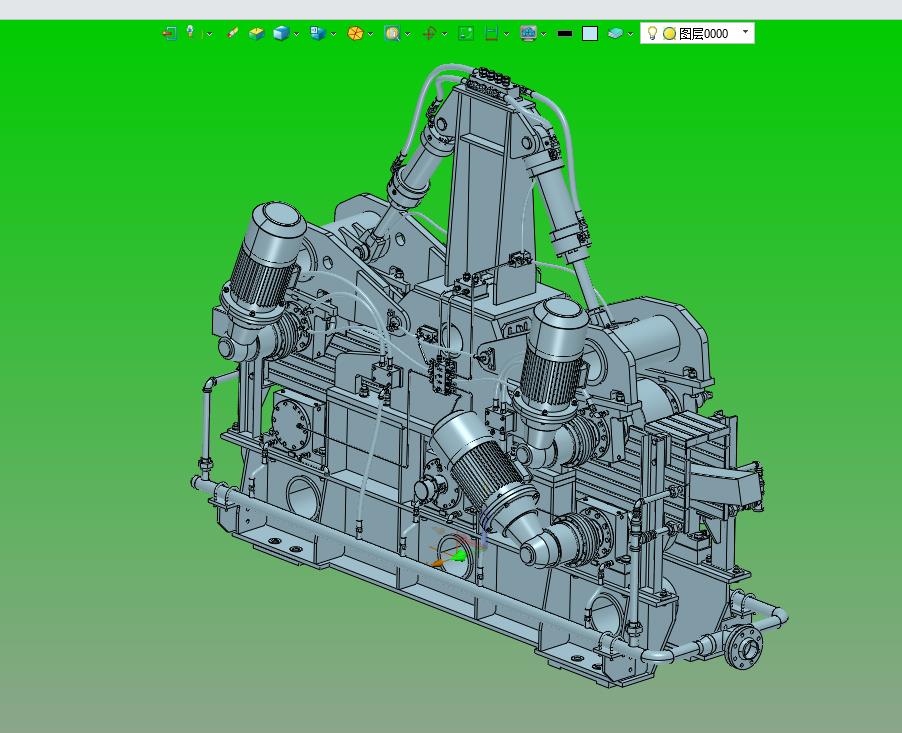The height and width of the screenshot is (733, 902).
Task: Open the zoom options dropdown arrow
Action: pos(408,34)
